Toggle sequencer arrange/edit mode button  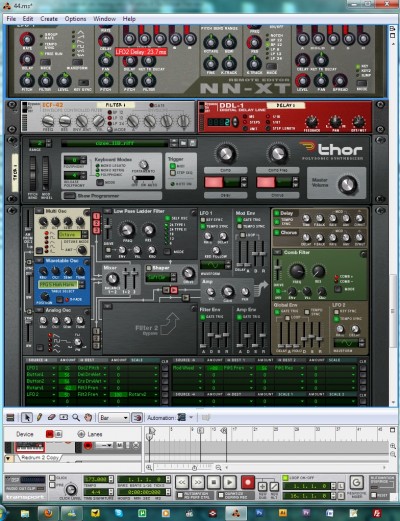click(x=10, y=417)
